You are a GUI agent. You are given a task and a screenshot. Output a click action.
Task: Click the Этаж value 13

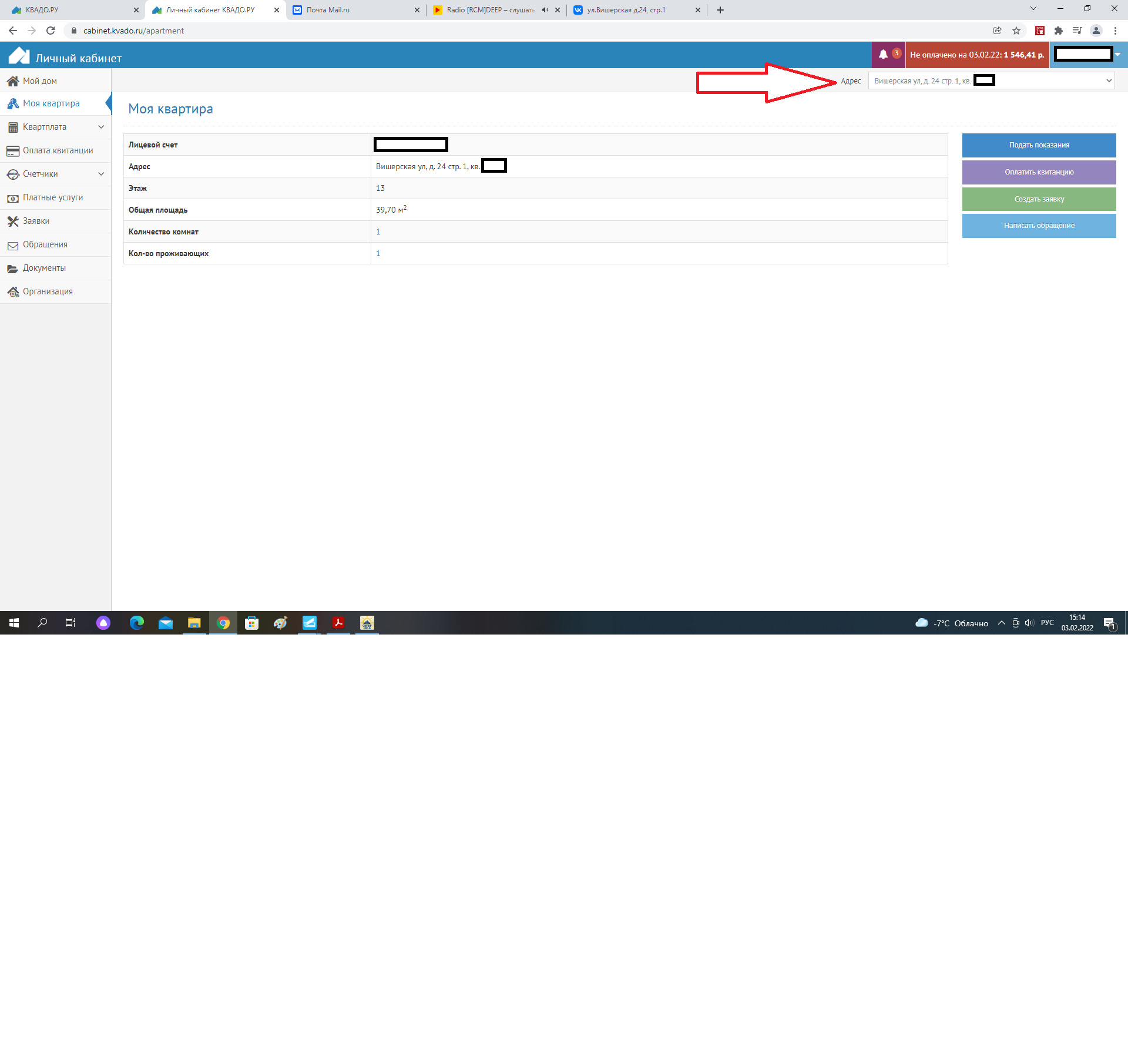(380, 188)
